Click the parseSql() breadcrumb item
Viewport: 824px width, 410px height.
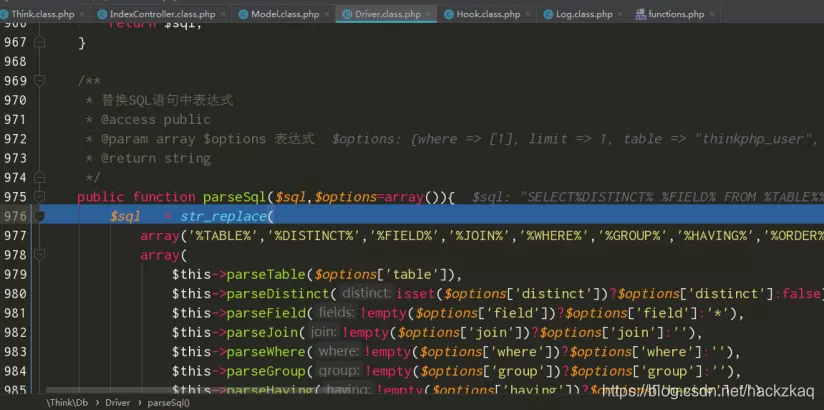(168, 403)
